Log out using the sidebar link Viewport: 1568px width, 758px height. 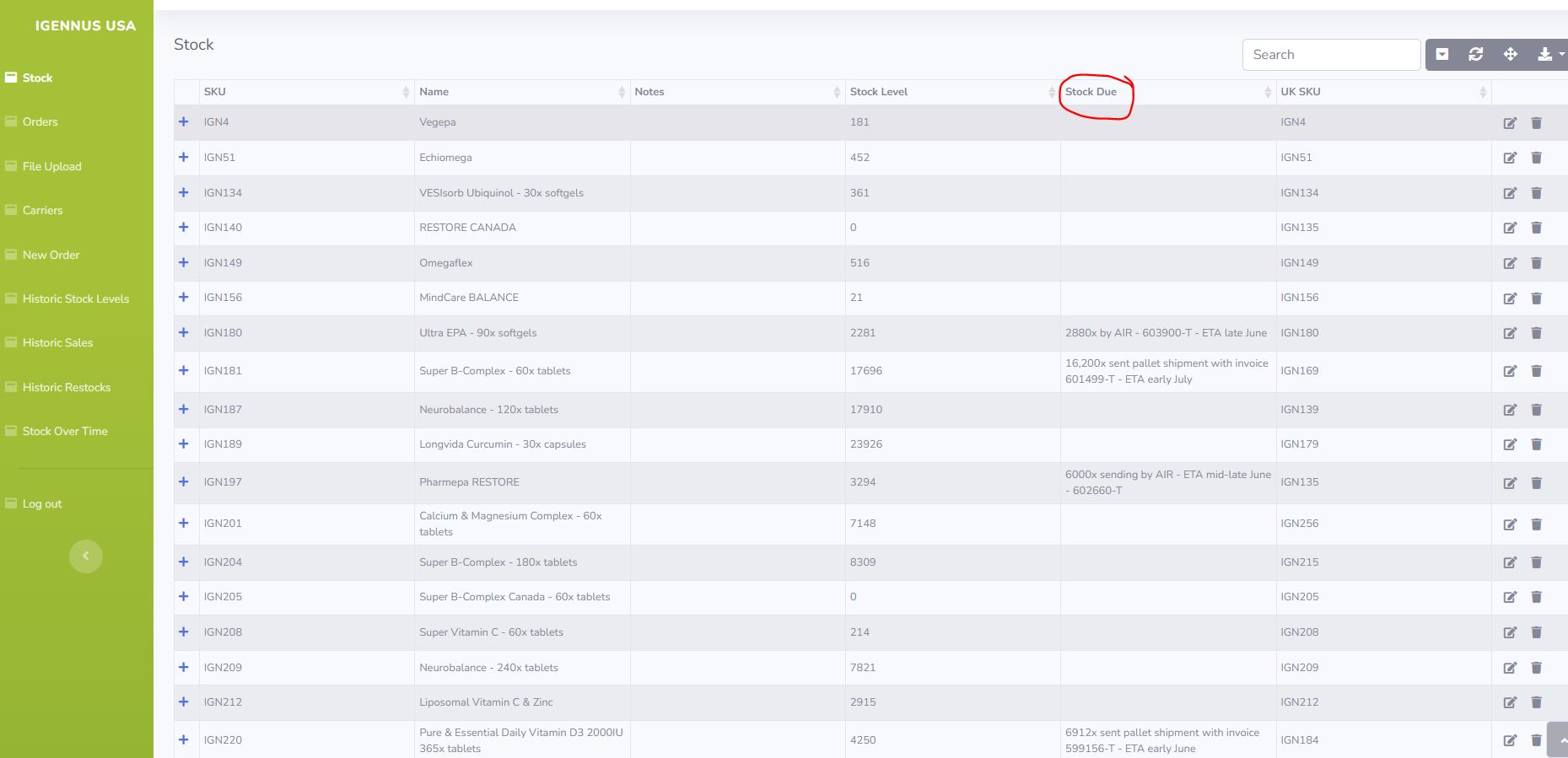point(41,504)
